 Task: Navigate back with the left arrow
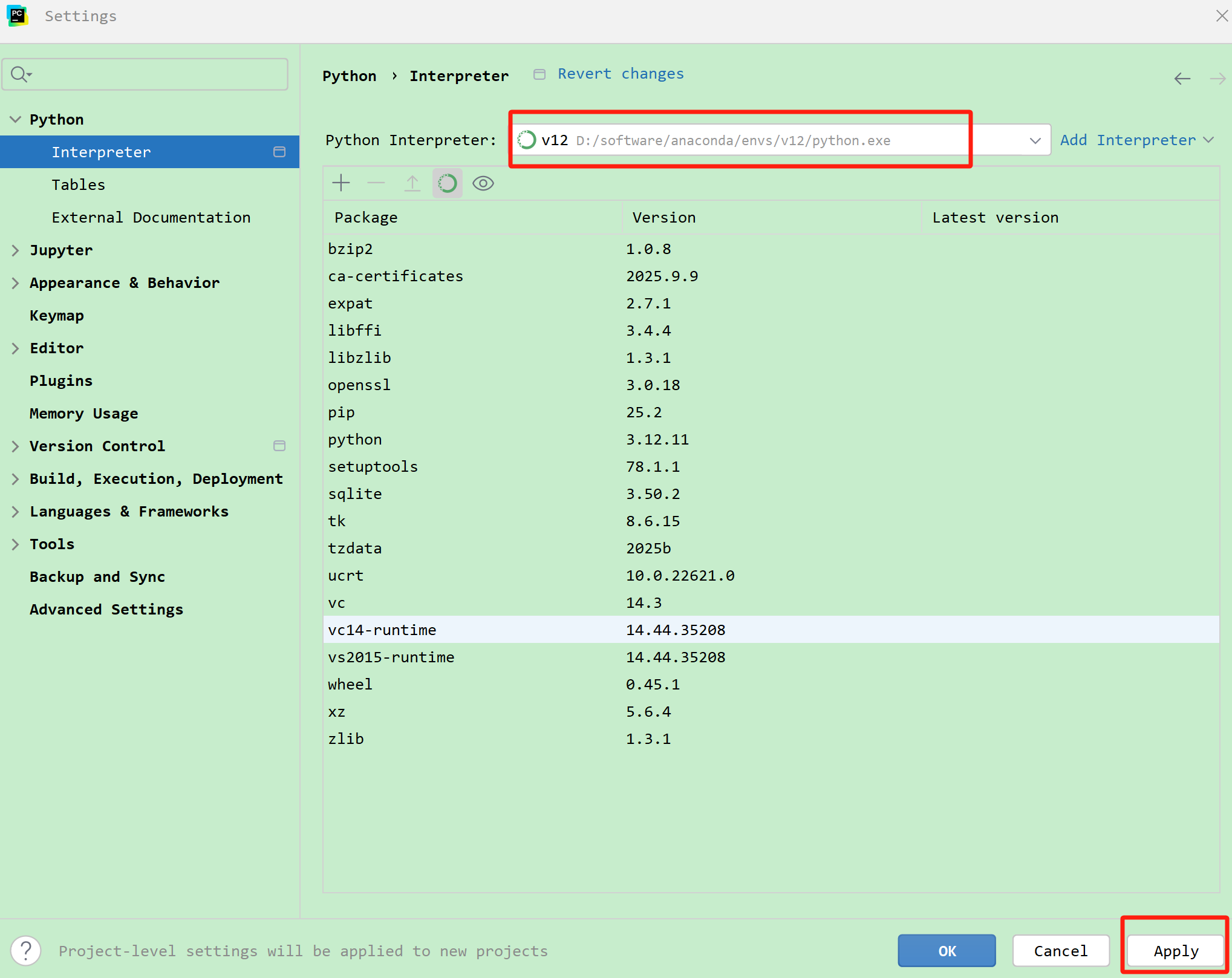tap(1182, 78)
